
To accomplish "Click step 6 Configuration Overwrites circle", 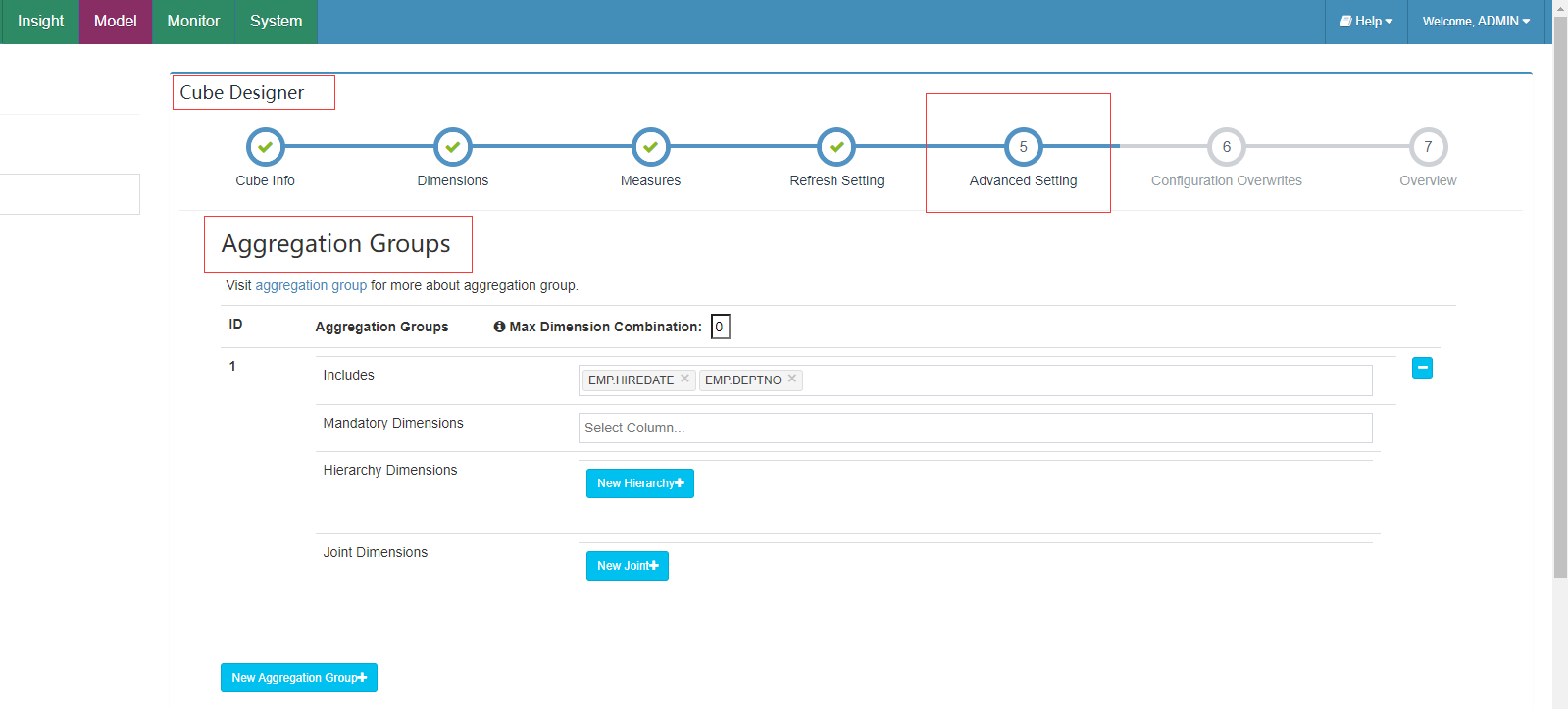I will point(1226,147).
